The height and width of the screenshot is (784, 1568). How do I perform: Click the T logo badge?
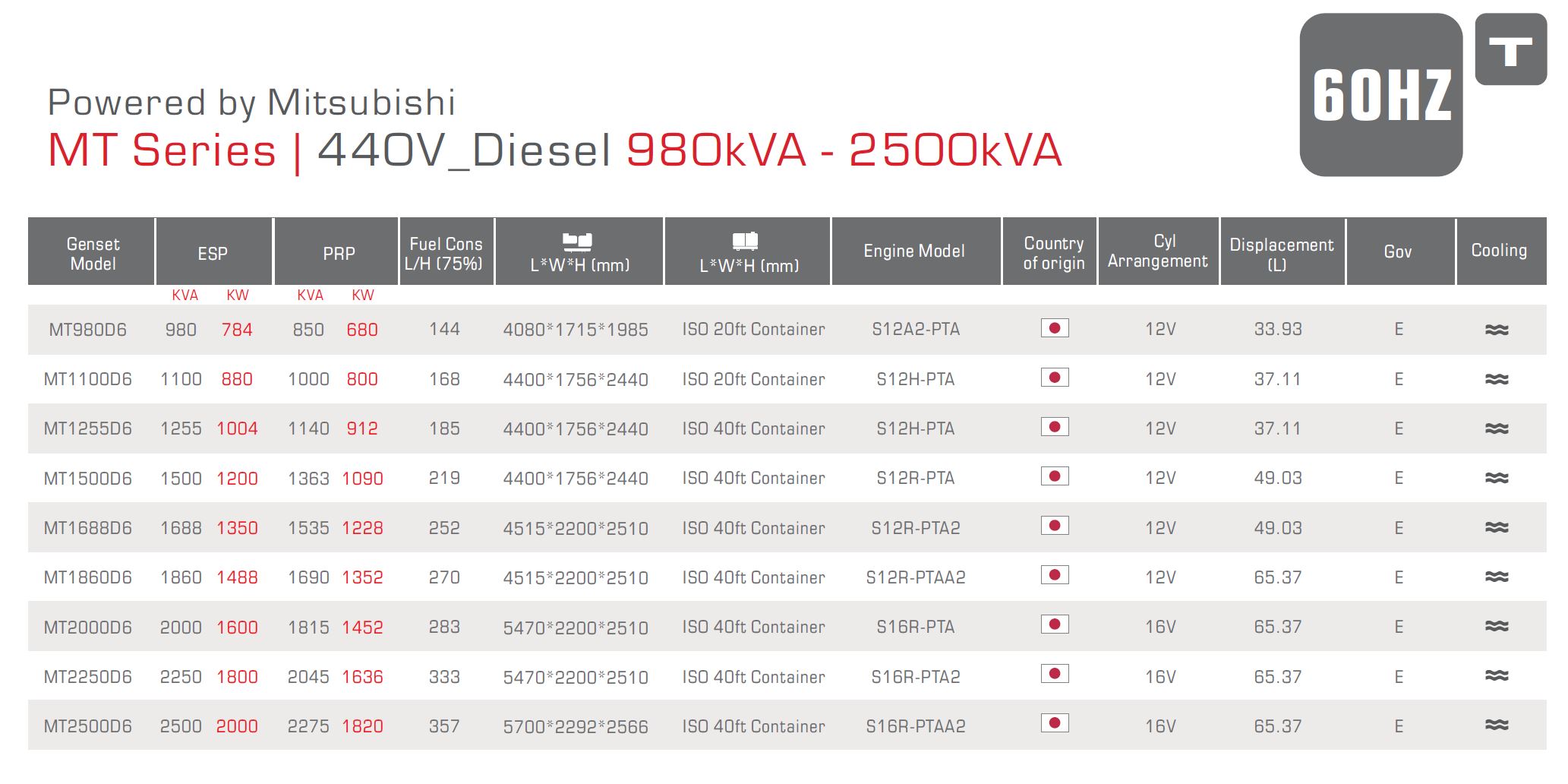[x=1510, y=49]
